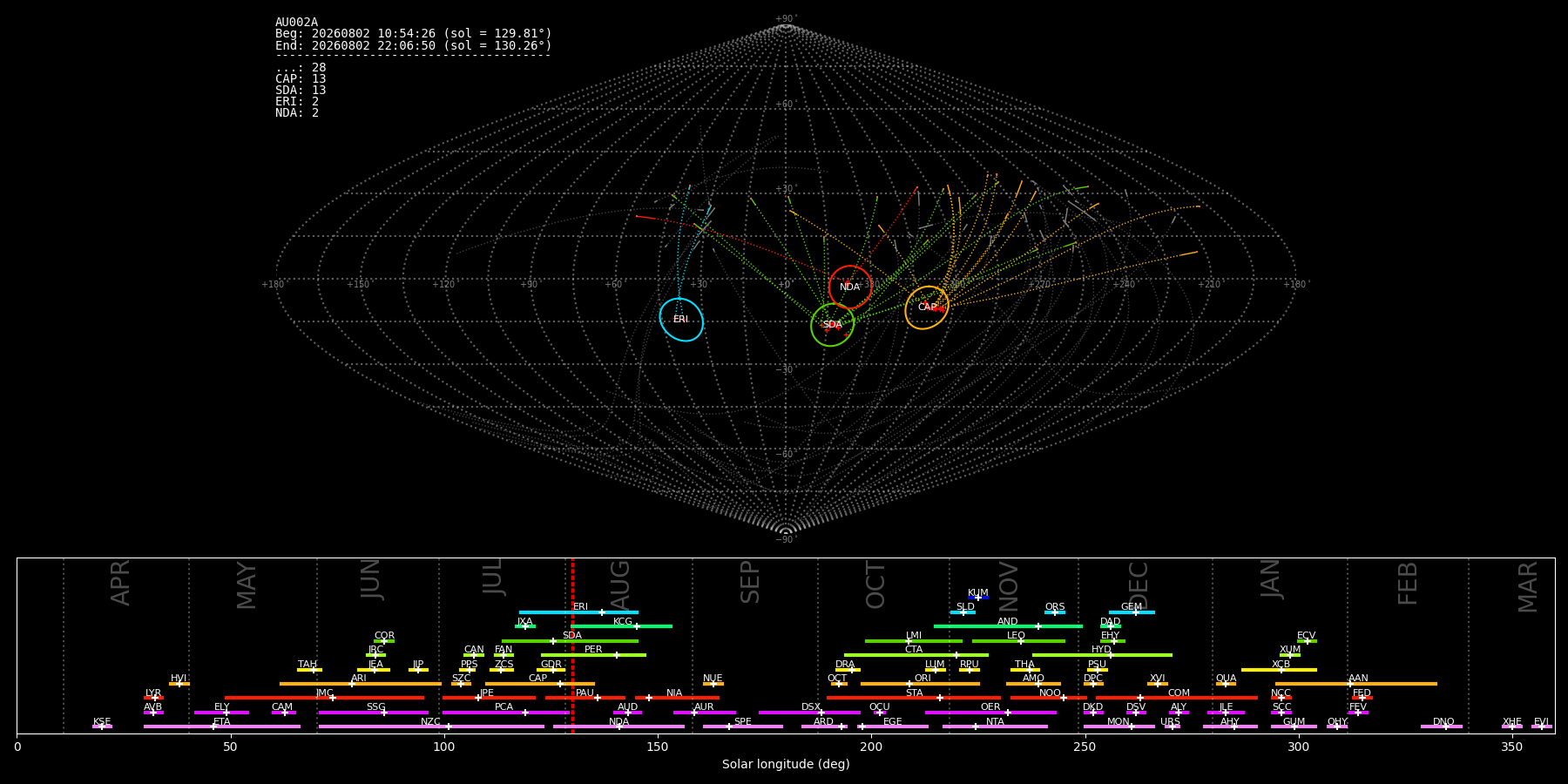Viewport: 1568px width, 784px height.
Task: Click the LEO shower label
Action: (x=1016, y=636)
